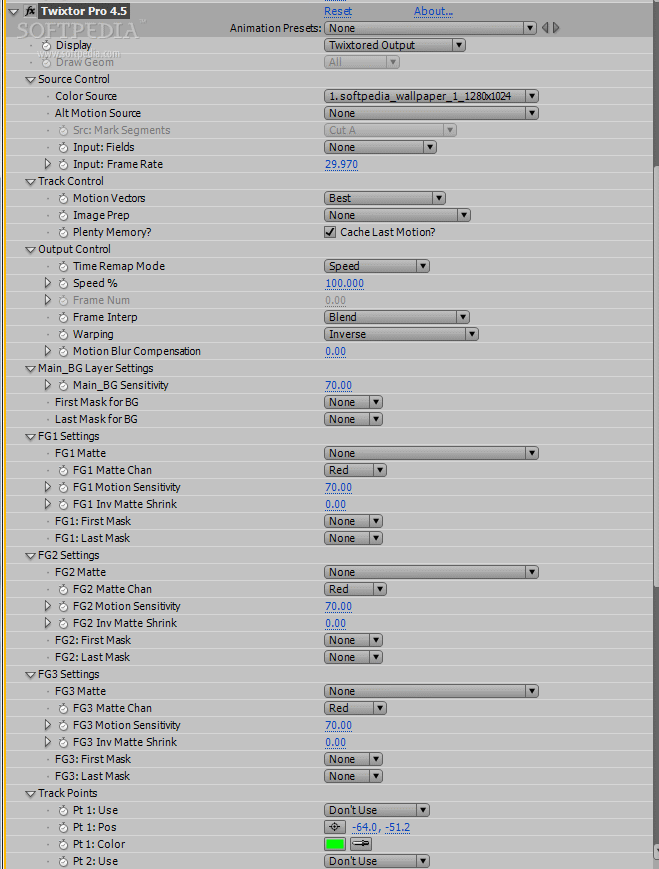Image resolution: width=659 pixels, height=869 pixels.
Task: Click the Reset link
Action: click(338, 11)
